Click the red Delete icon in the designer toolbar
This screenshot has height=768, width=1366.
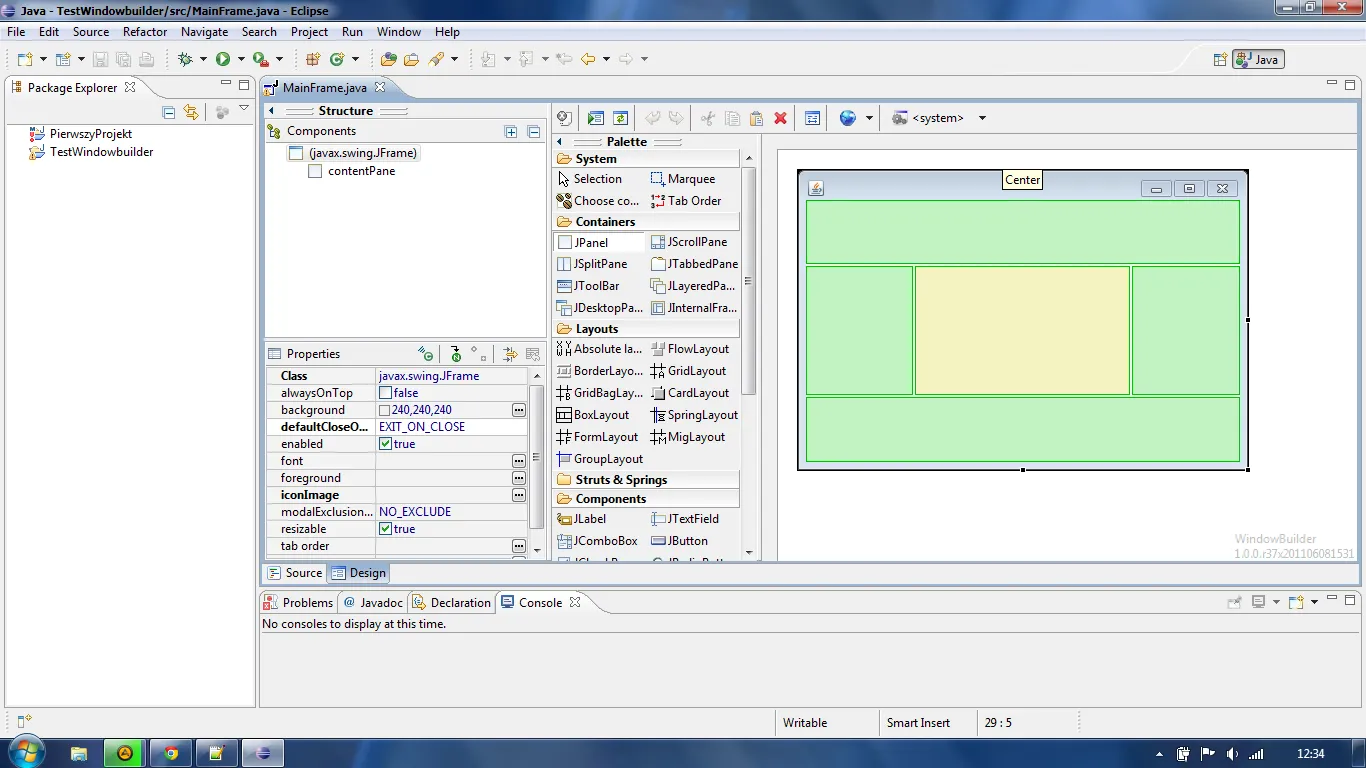pos(781,118)
